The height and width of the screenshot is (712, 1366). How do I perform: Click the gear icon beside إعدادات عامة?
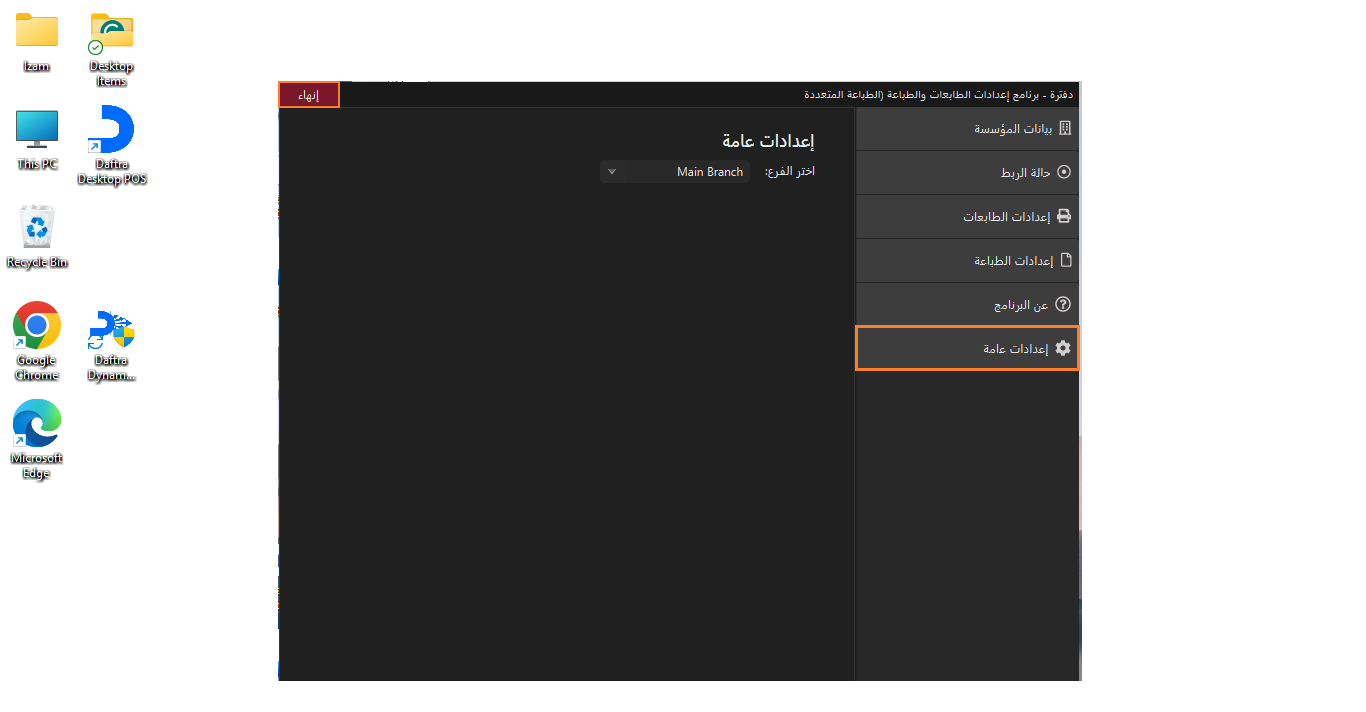click(x=1063, y=348)
